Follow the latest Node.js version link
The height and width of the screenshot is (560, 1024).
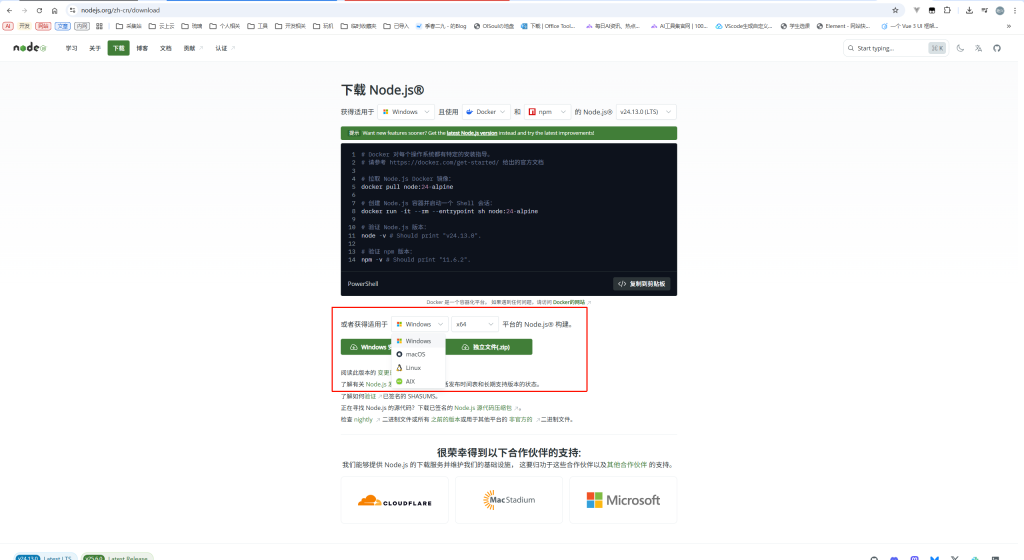pyautogui.click(x=472, y=133)
